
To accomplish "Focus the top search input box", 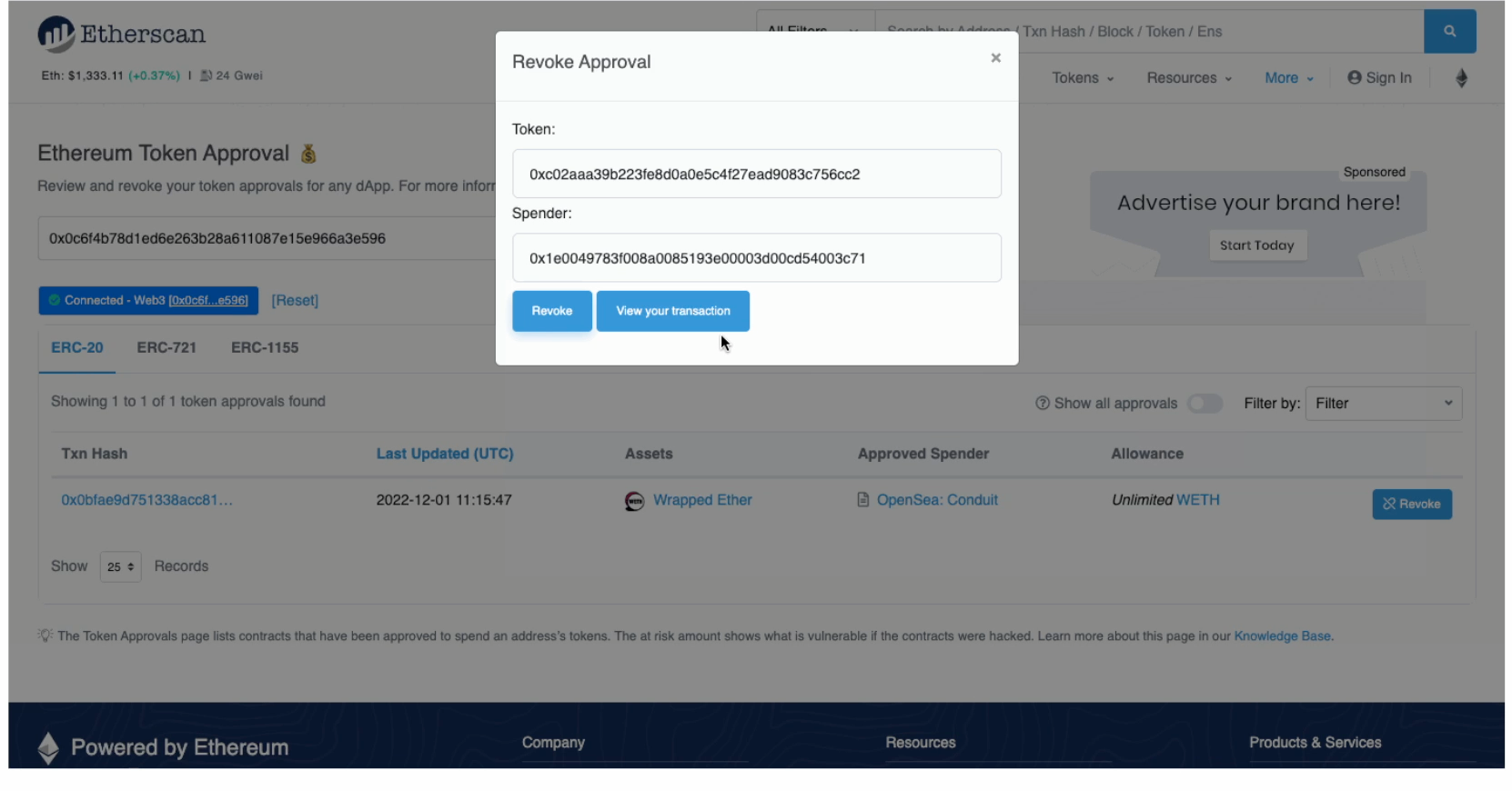I will click(x=1149, y=32).
